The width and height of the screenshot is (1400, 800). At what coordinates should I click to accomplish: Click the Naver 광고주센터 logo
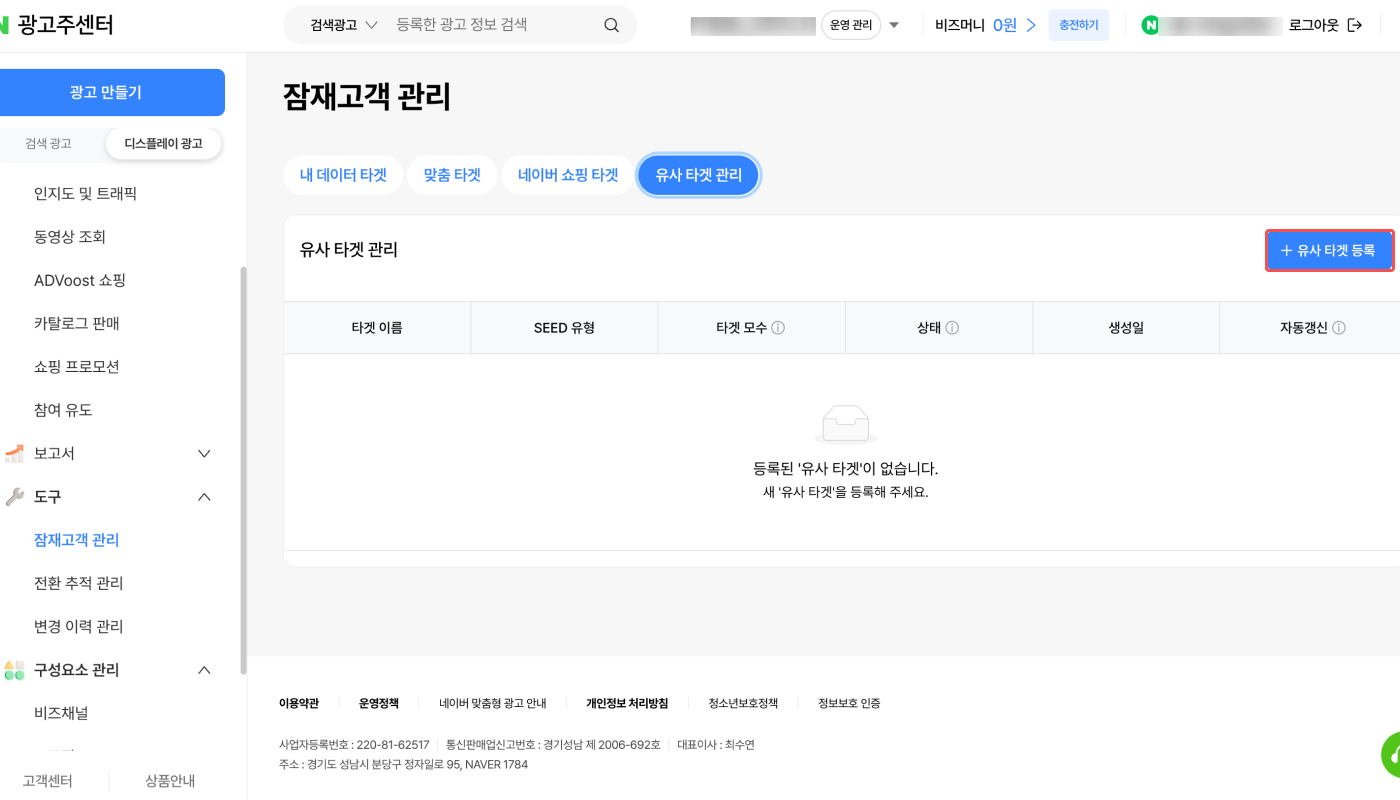(x=56, y=25)
